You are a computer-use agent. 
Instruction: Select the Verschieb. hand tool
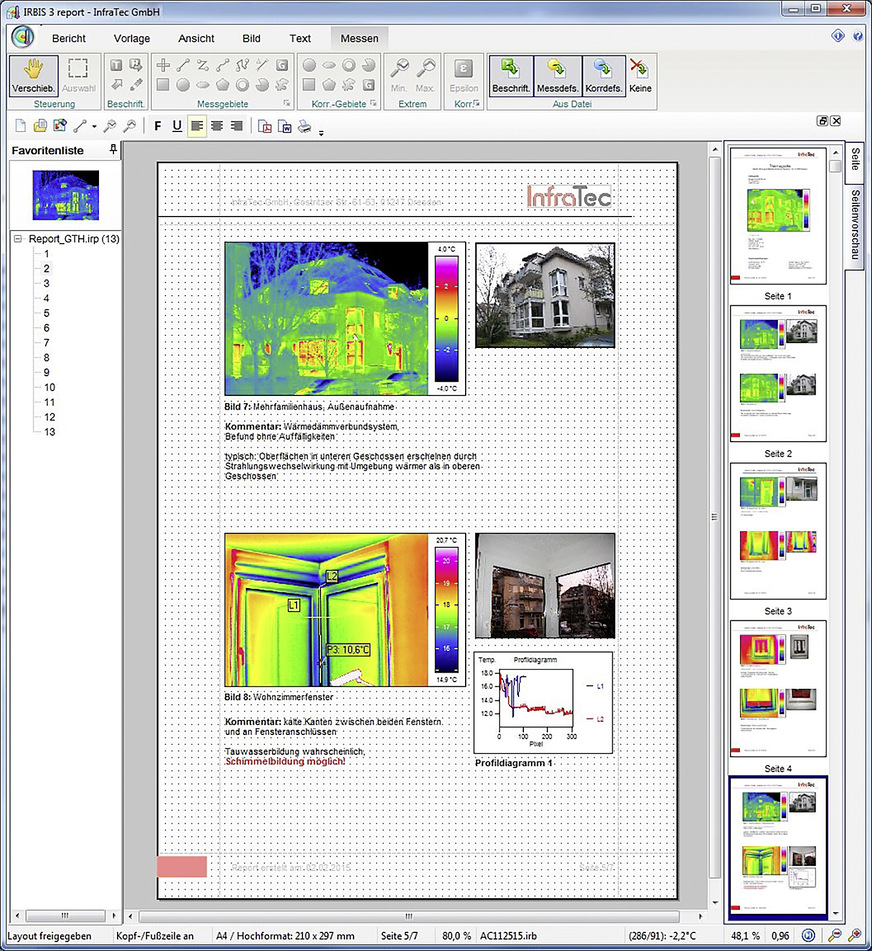coord(32,75)
